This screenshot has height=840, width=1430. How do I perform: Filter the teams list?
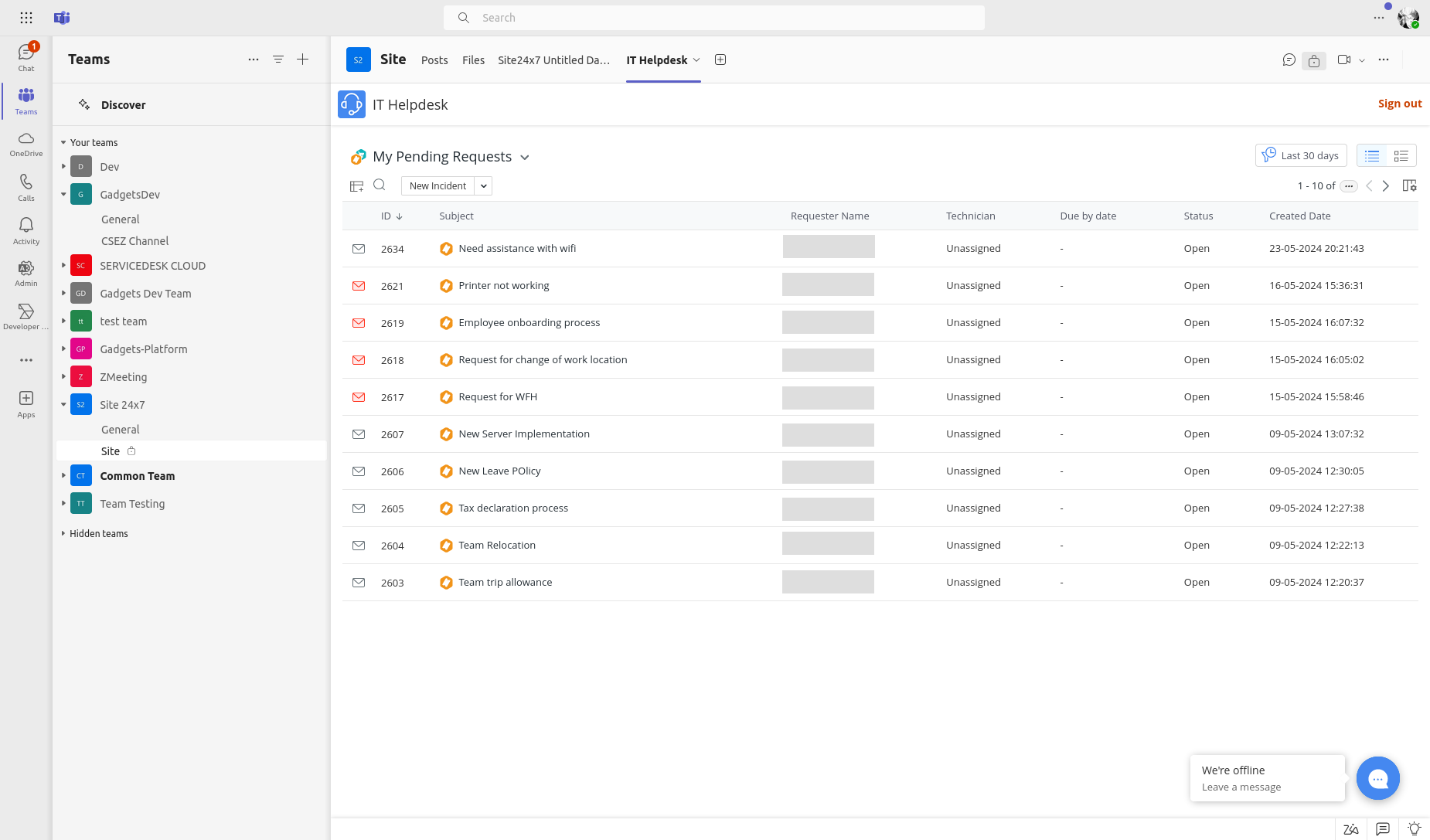pyautogui.click(x=278, y=60)
